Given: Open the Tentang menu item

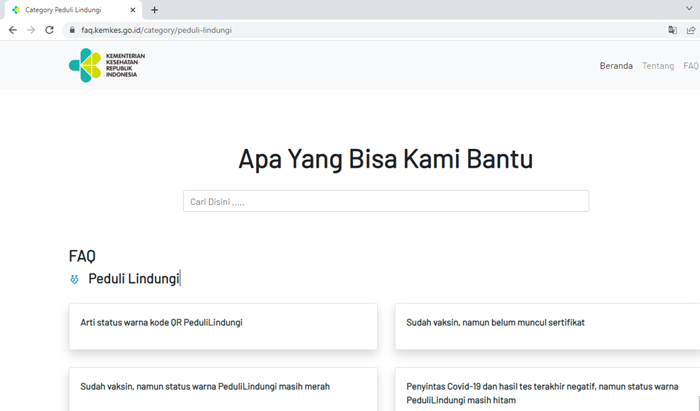Looking at the screenshot, I should 658,66.
